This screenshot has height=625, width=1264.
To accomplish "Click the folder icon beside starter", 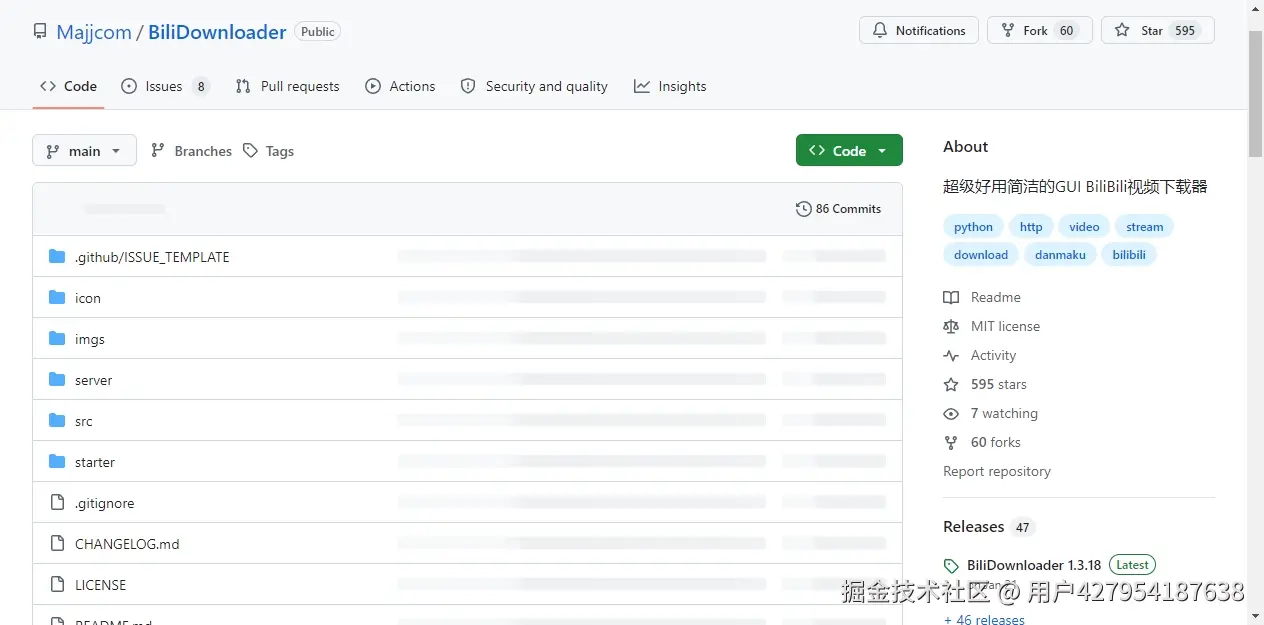I will pyautogui.click(x=57, y=461).
